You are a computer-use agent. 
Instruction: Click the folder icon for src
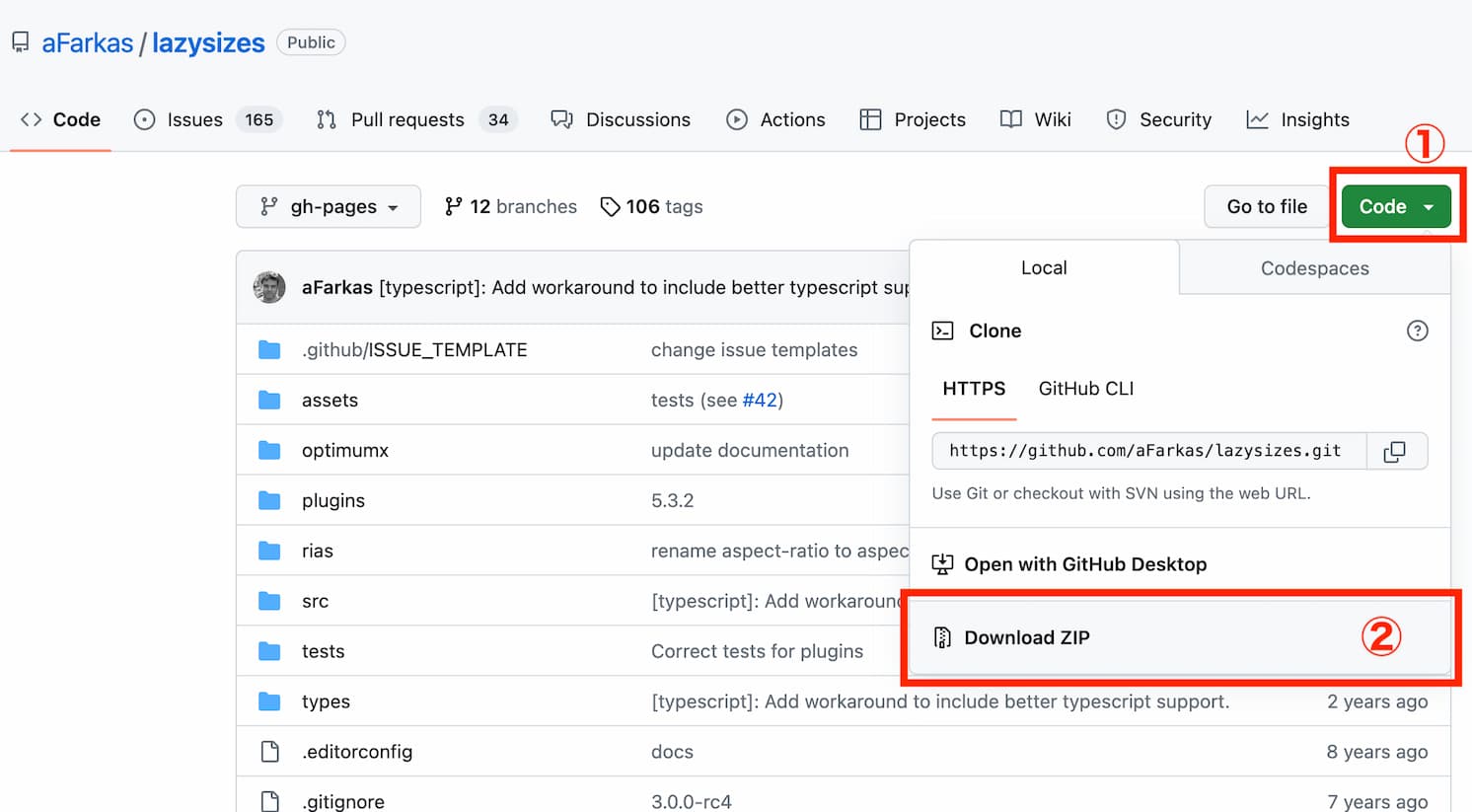tap(269, 601)
